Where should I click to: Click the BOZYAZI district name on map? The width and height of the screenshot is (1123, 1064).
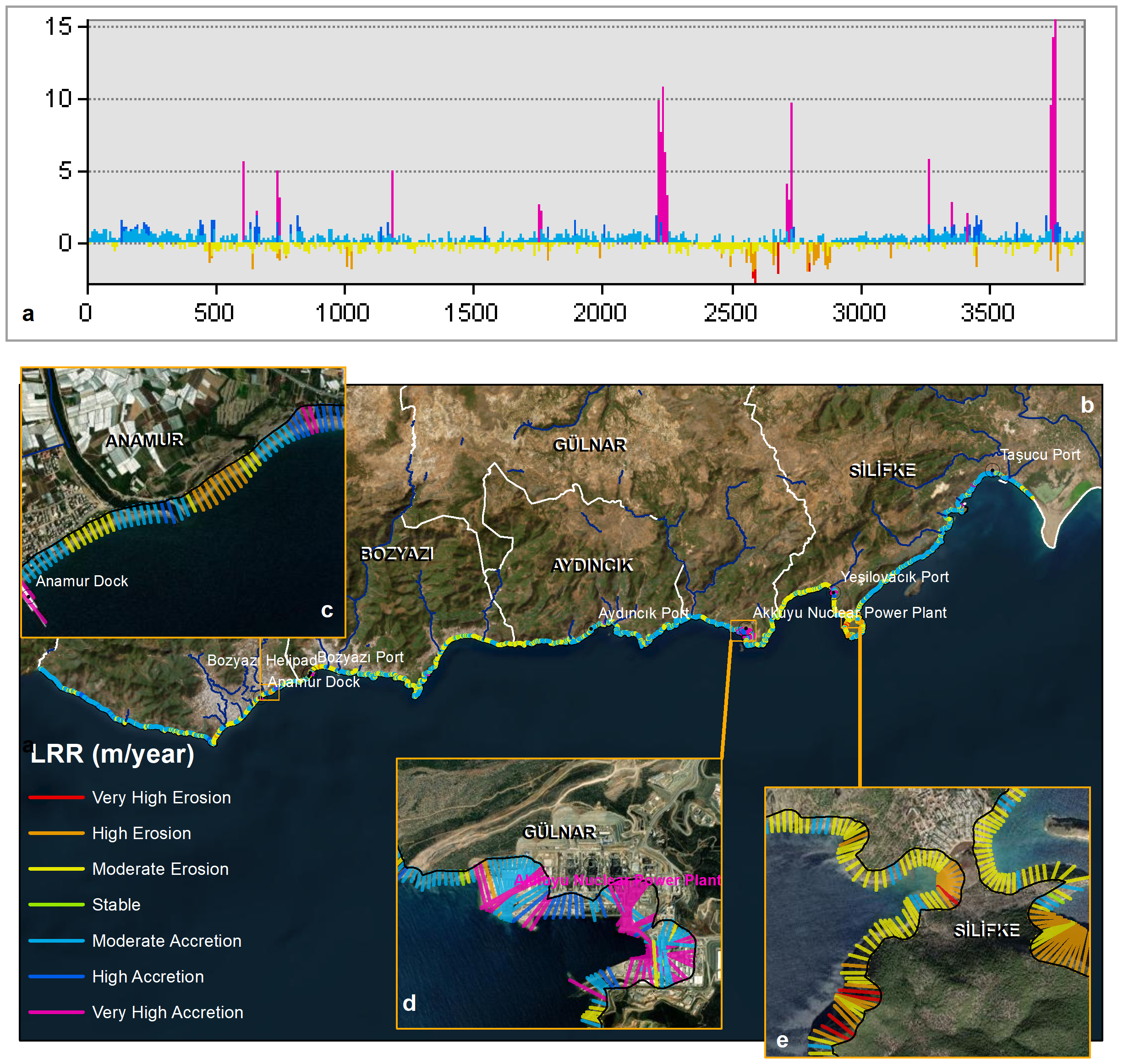pyautogui.click(x=397, y=554)
